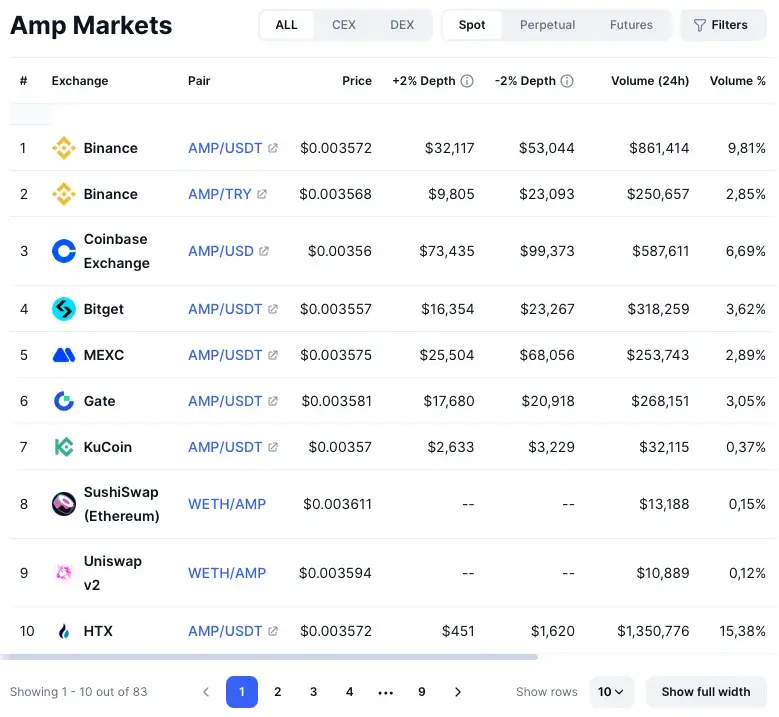Open Uniswap v2 WETH/AMP pair link
This screenshot has height=717, width=779.
click(x=227, y=573)
